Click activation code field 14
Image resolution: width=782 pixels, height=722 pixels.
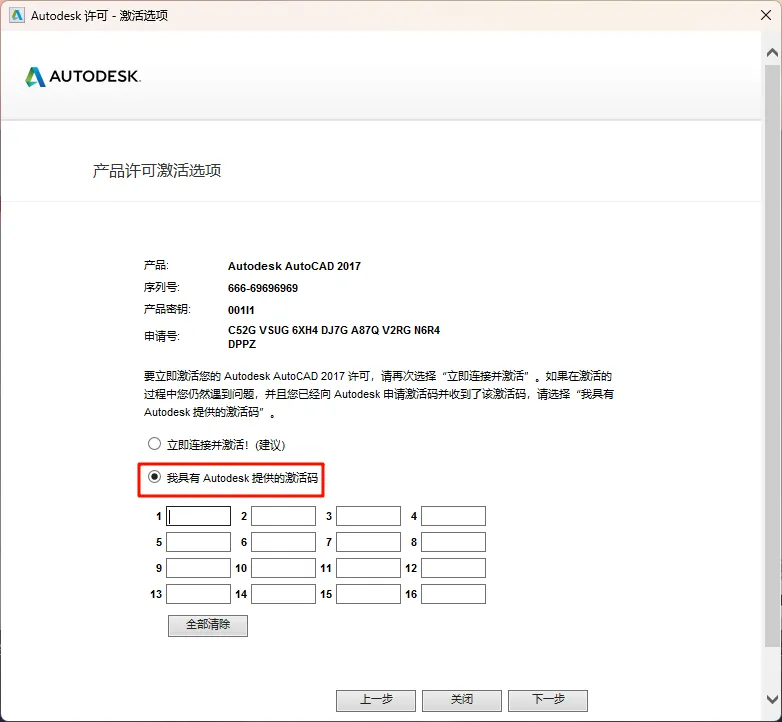(x=283, y=594)
